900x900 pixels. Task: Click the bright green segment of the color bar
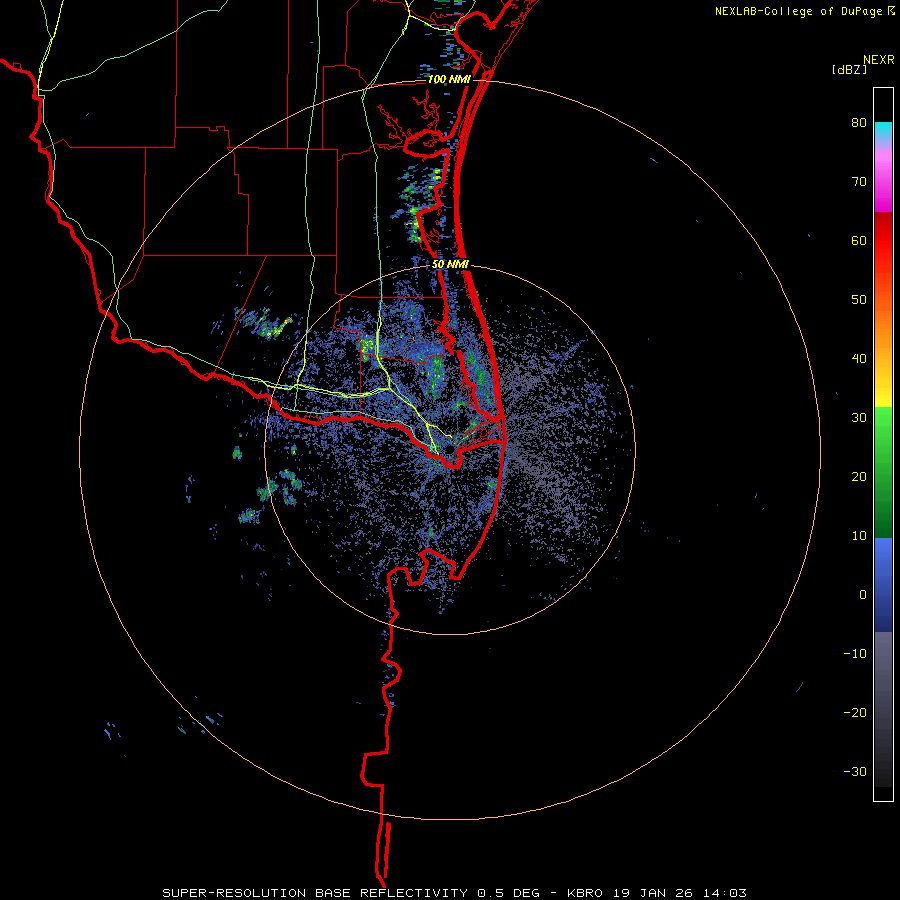[x=883, y=430]
